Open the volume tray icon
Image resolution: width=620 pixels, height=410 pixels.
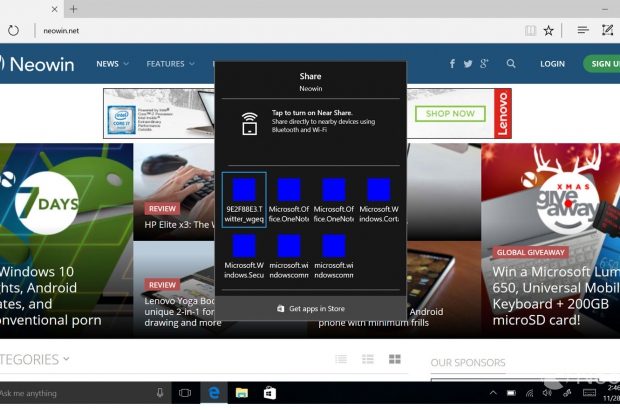click(547, 393)
